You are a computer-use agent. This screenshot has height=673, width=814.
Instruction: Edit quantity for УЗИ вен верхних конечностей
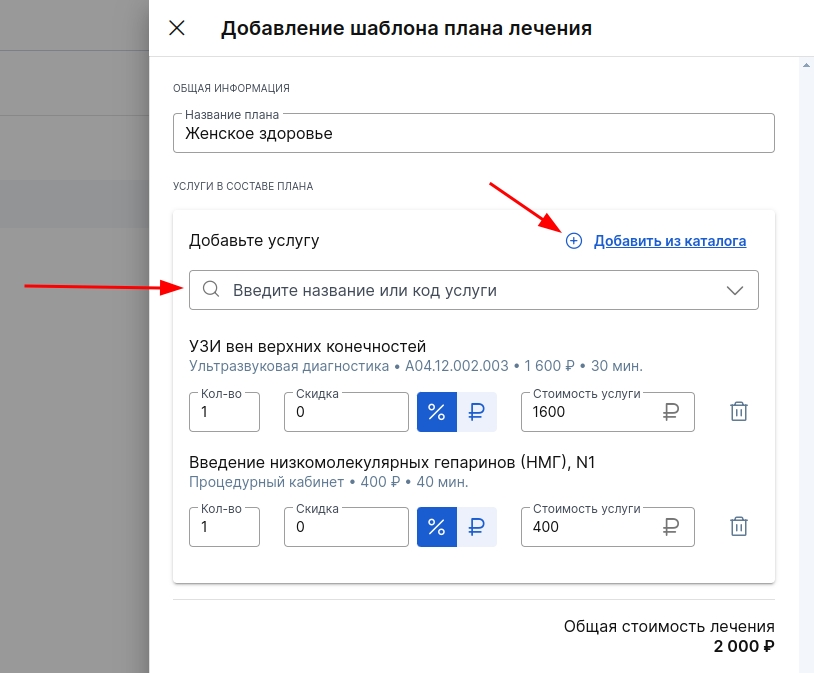click(x=224, y=412)
